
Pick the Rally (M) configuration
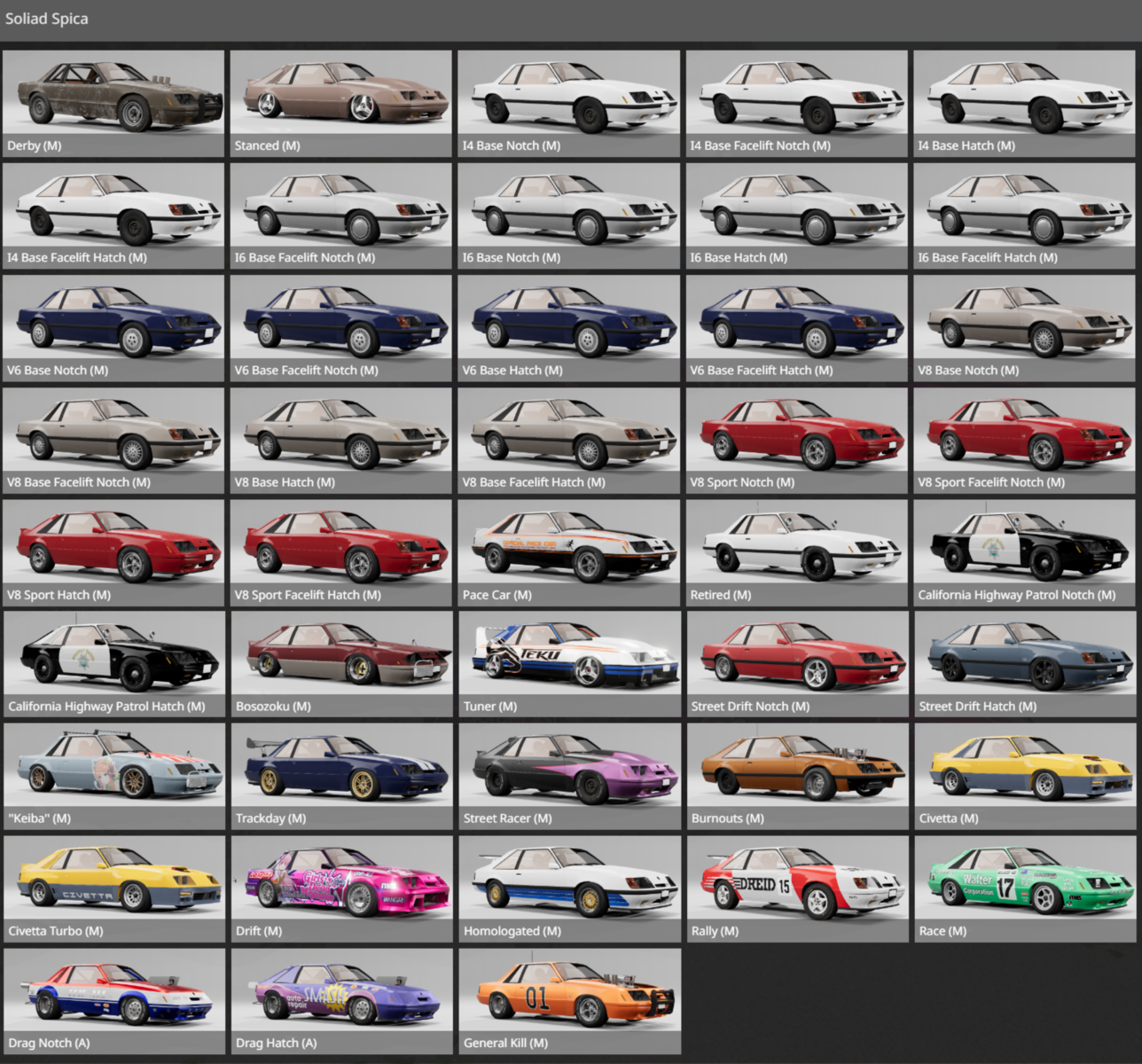[x=797, y=888]
